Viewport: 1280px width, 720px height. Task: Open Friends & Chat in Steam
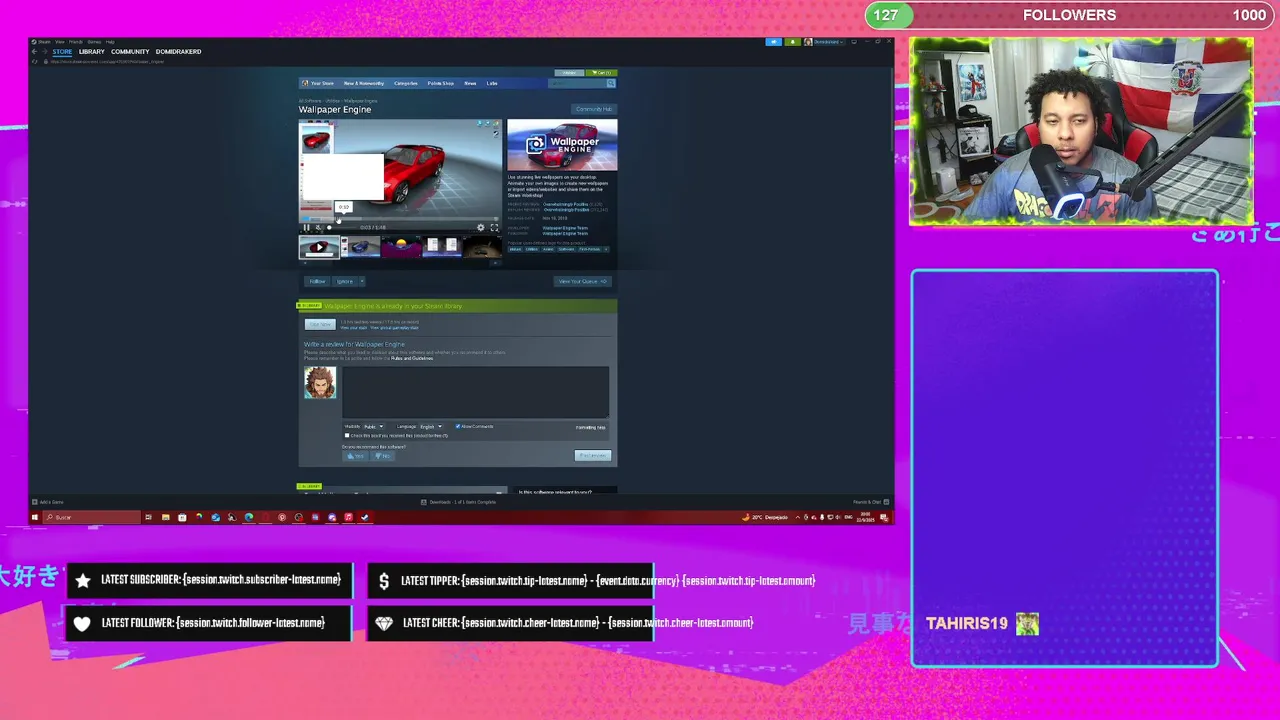[x=870, y=502]
